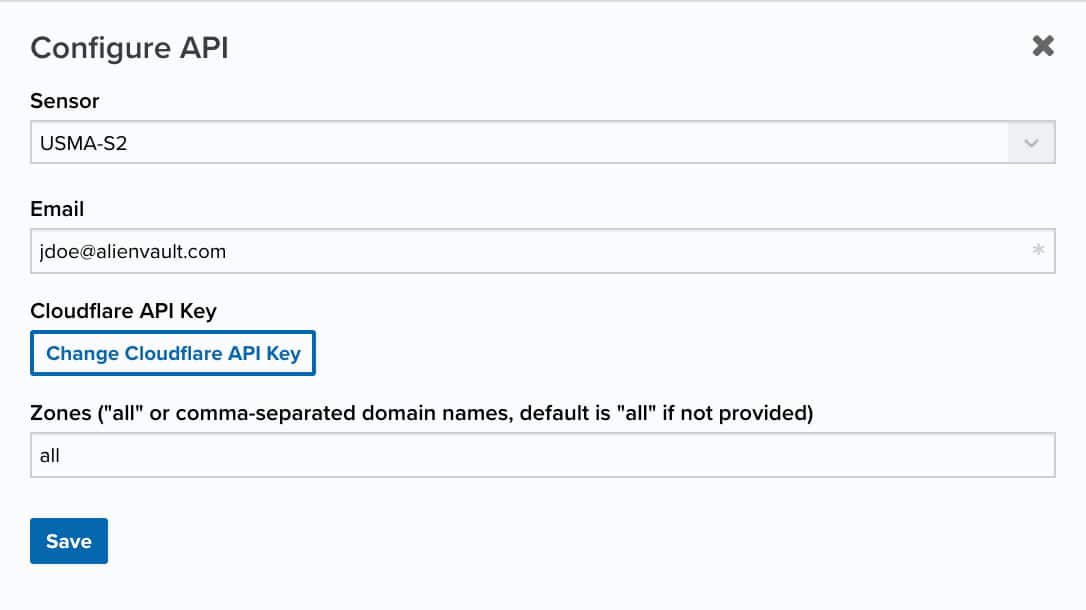Focus the Email input field

click(x=542, y=251)
